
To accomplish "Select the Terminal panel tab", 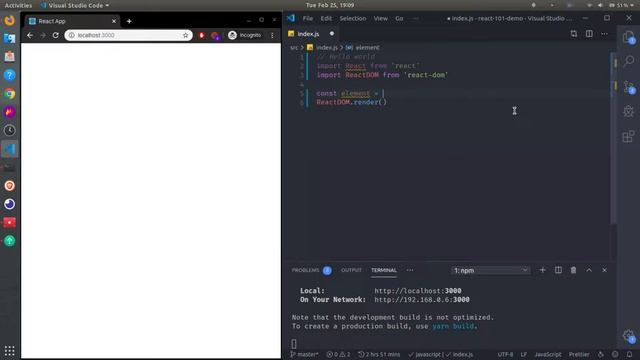I will tap(384, 270).
